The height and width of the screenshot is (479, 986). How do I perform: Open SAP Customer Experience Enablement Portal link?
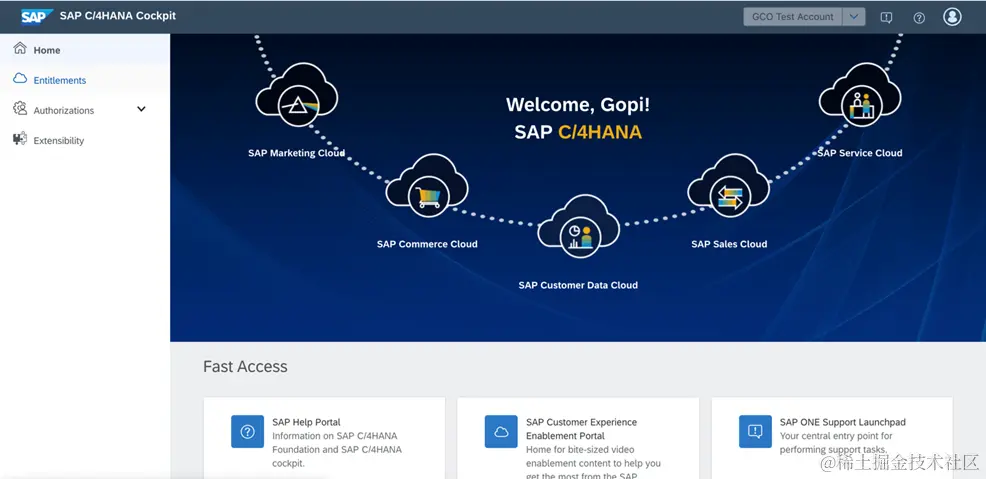581,429
